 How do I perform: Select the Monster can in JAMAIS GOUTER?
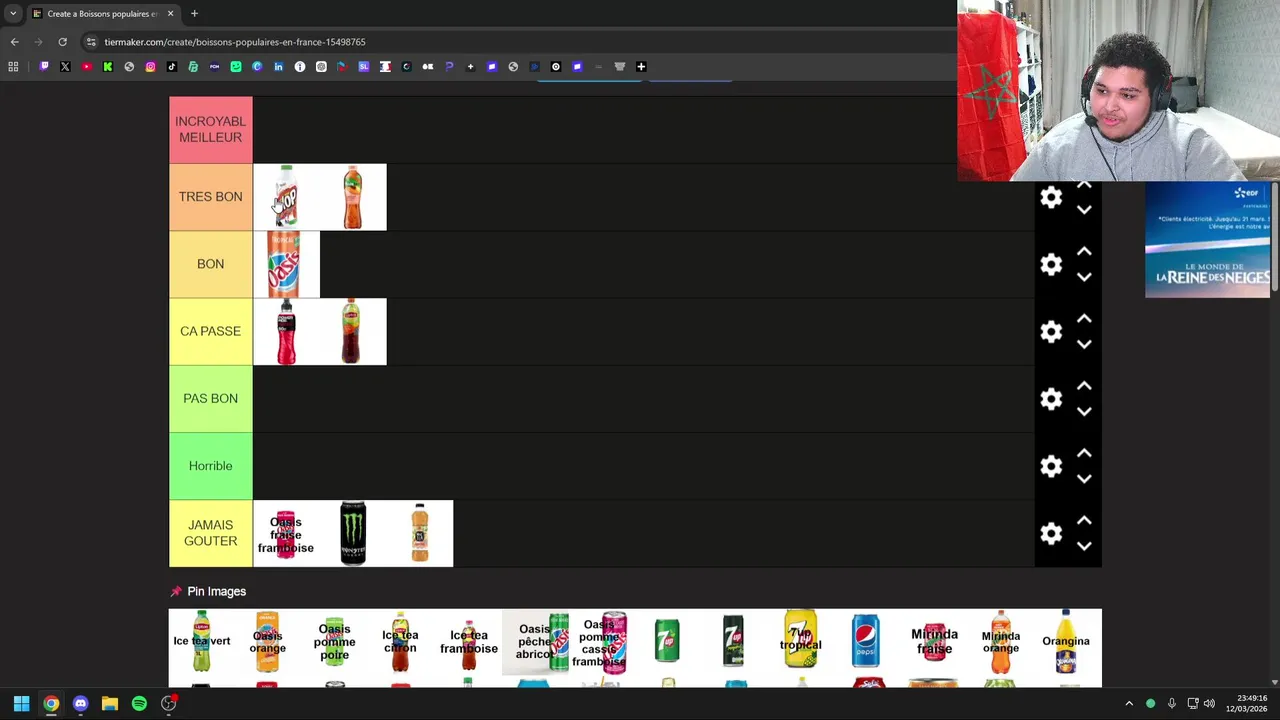pyautogui.click(x=353, y=533)
